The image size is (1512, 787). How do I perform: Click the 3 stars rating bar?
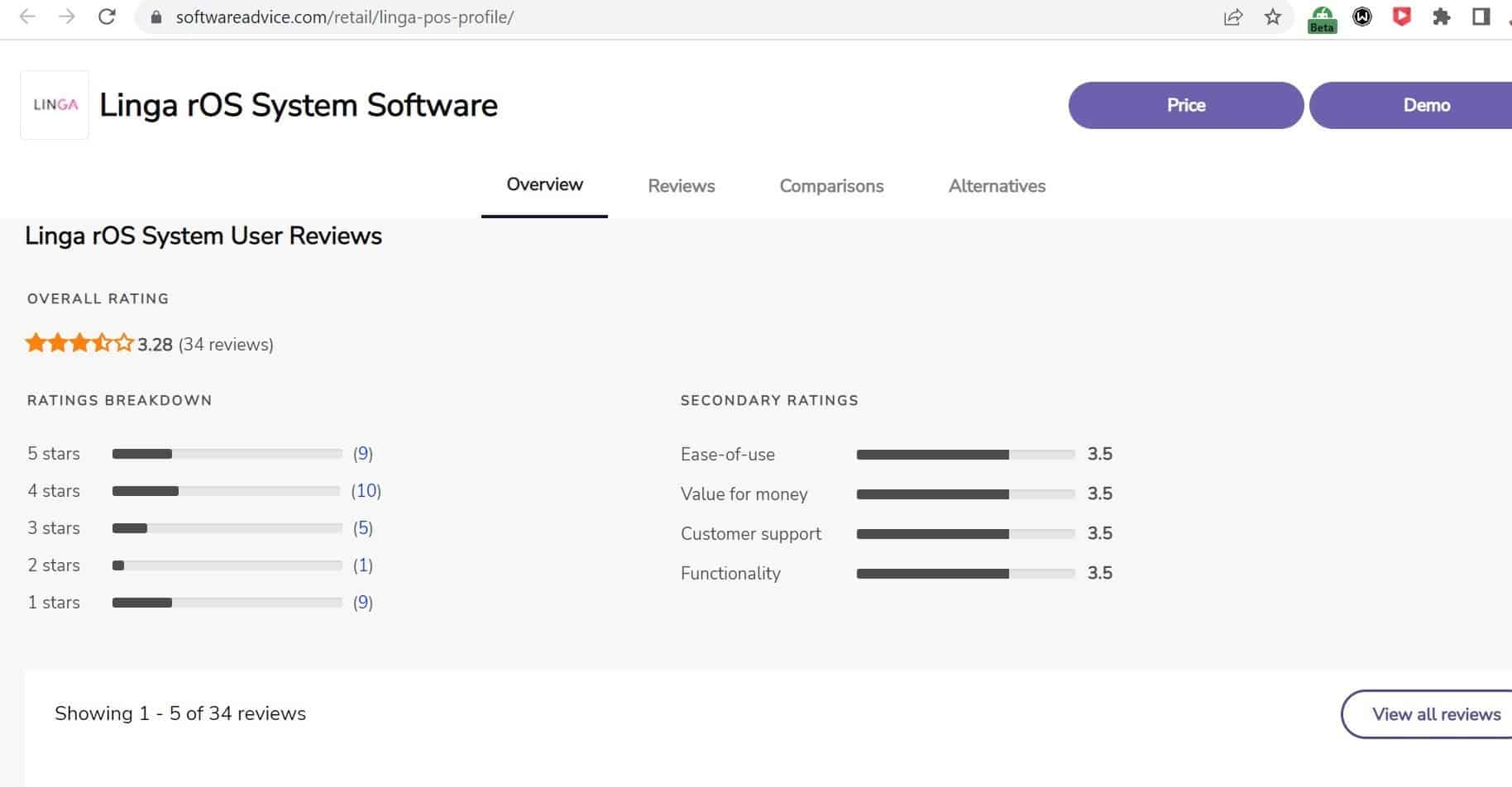click(x=227, y=528)
